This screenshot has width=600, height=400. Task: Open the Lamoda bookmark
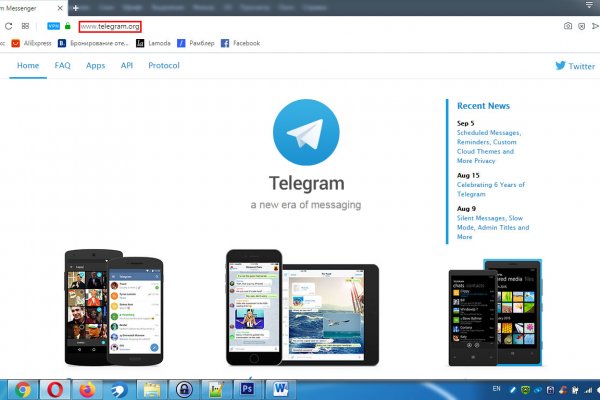(x=153, y=43)
